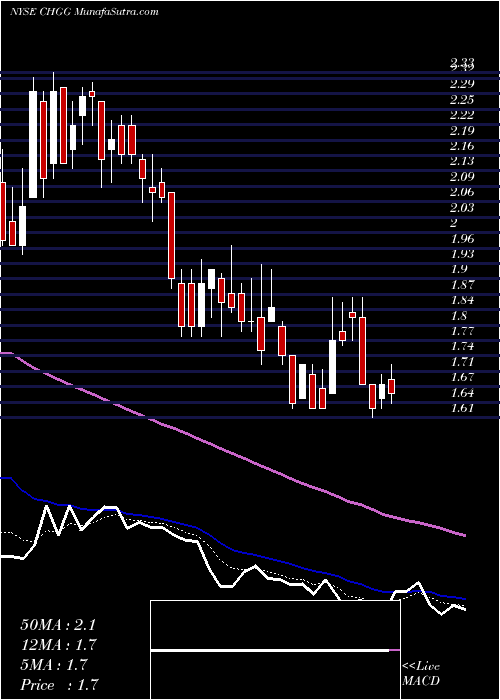Viewport: 500px width, 700px height.
Task: Click the 2.29 price axis label
Action: (x=462, y=84)
